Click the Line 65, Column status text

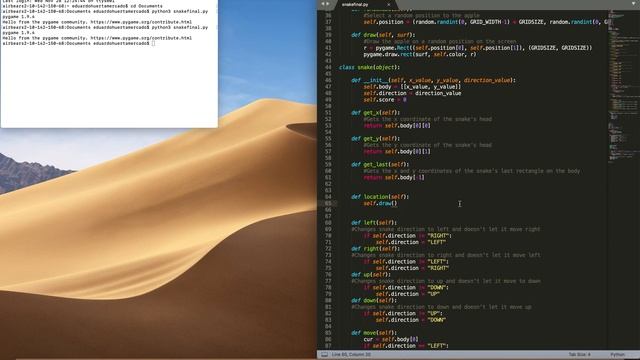(x=351, y=354)
